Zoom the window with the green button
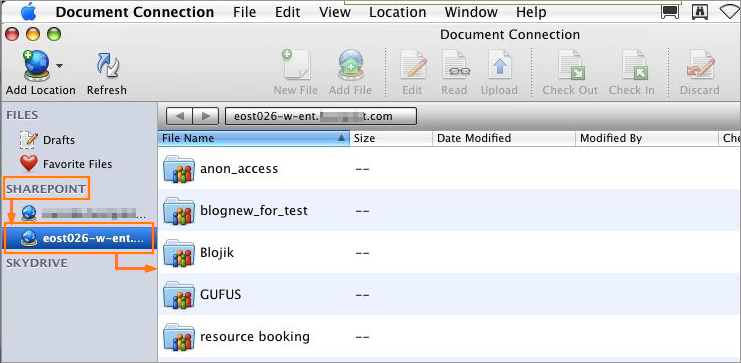Screen dimensions: 741x363 point(54,34)
